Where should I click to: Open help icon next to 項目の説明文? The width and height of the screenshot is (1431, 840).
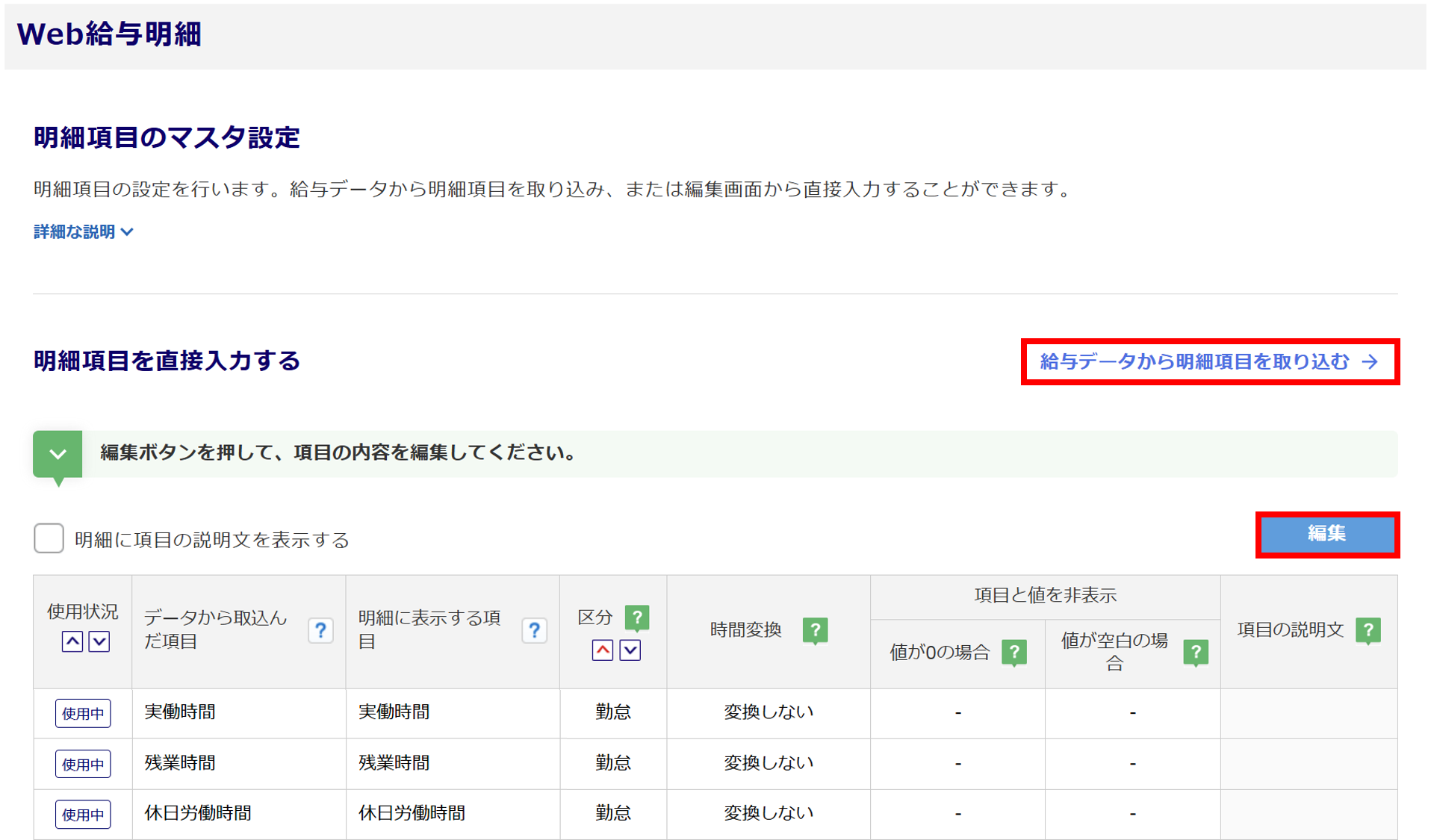tap(1368, 630)
